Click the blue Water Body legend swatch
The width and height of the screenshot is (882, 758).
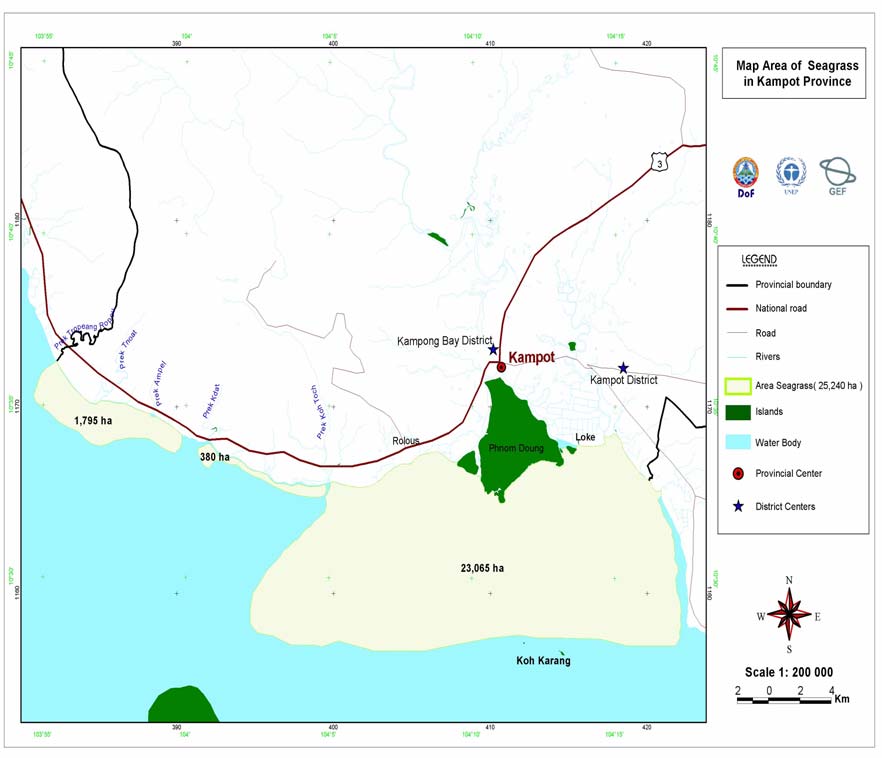[738, 442]
